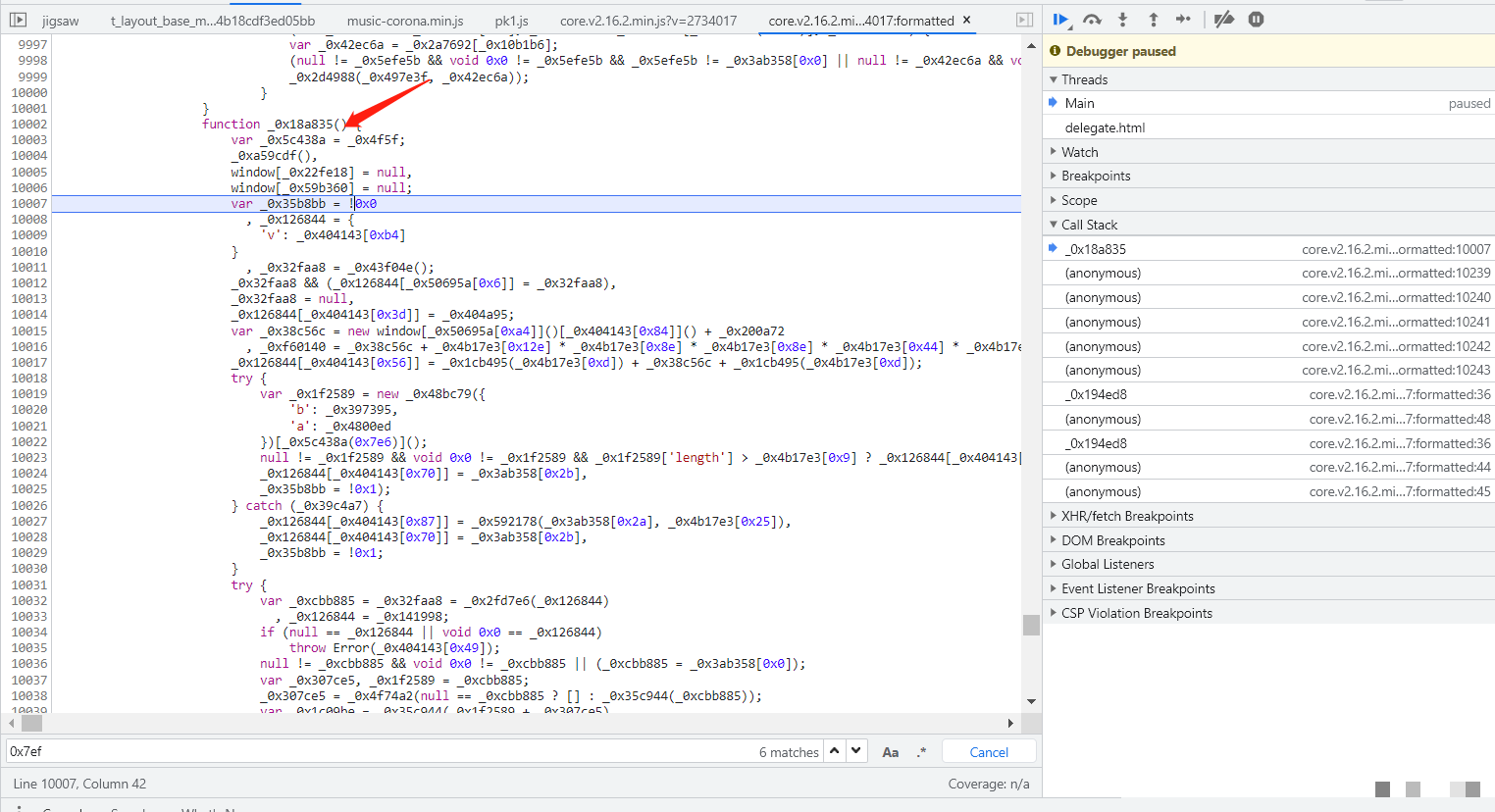Toggle match case in search

[890, 752]
